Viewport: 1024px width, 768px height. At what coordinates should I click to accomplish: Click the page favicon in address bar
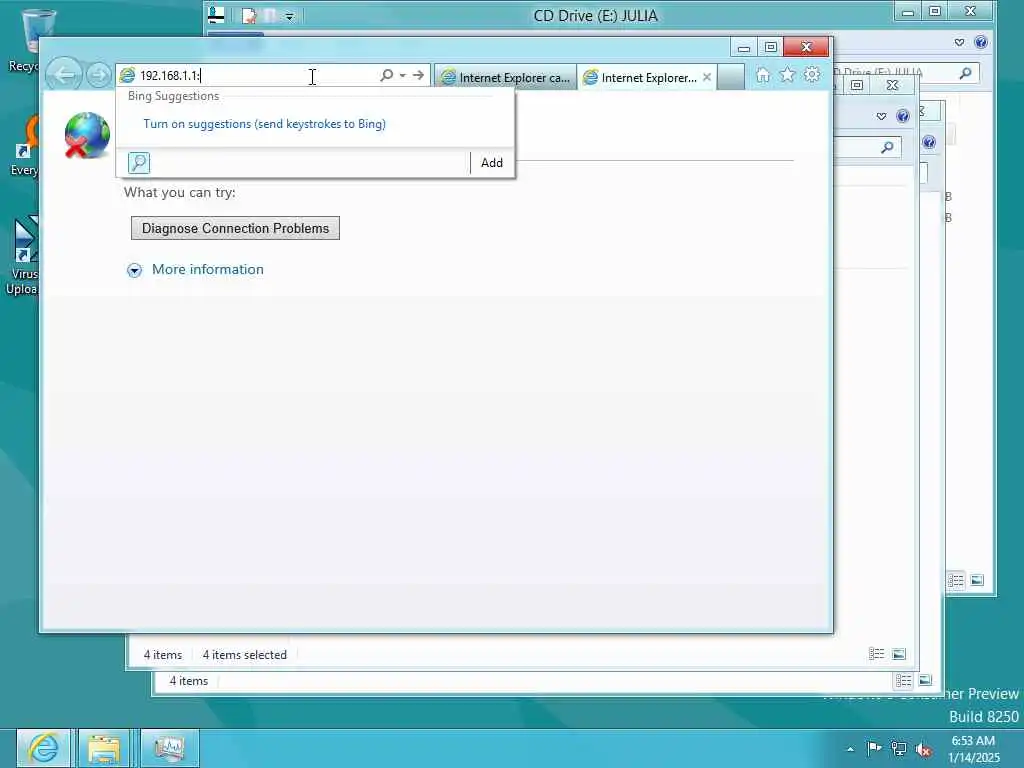[x=127, y=76]
